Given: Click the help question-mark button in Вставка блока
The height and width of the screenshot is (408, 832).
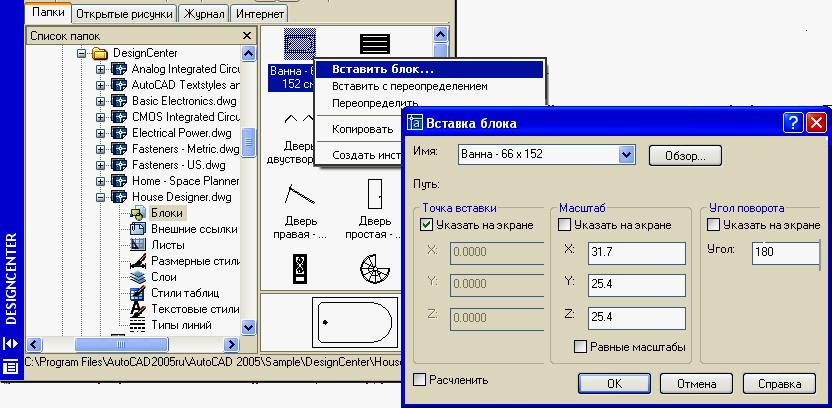Looking at the screenshot, I should point(793,124).
